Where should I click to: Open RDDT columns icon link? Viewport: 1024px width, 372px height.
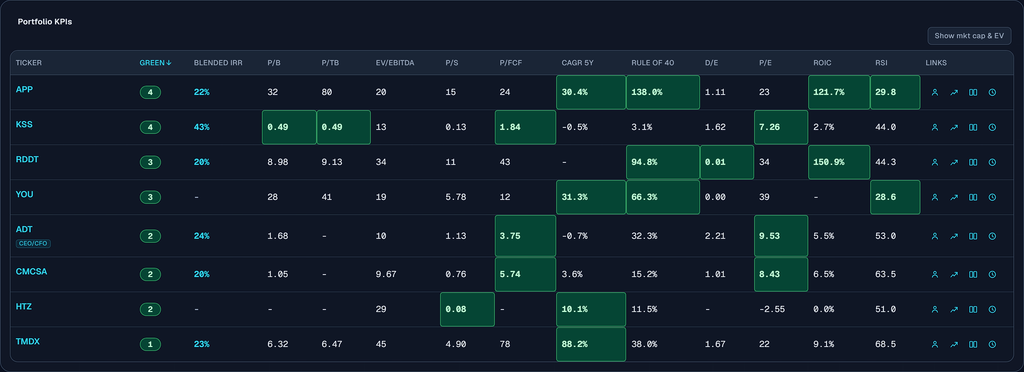pyautogui.click(x=973, y=162)
